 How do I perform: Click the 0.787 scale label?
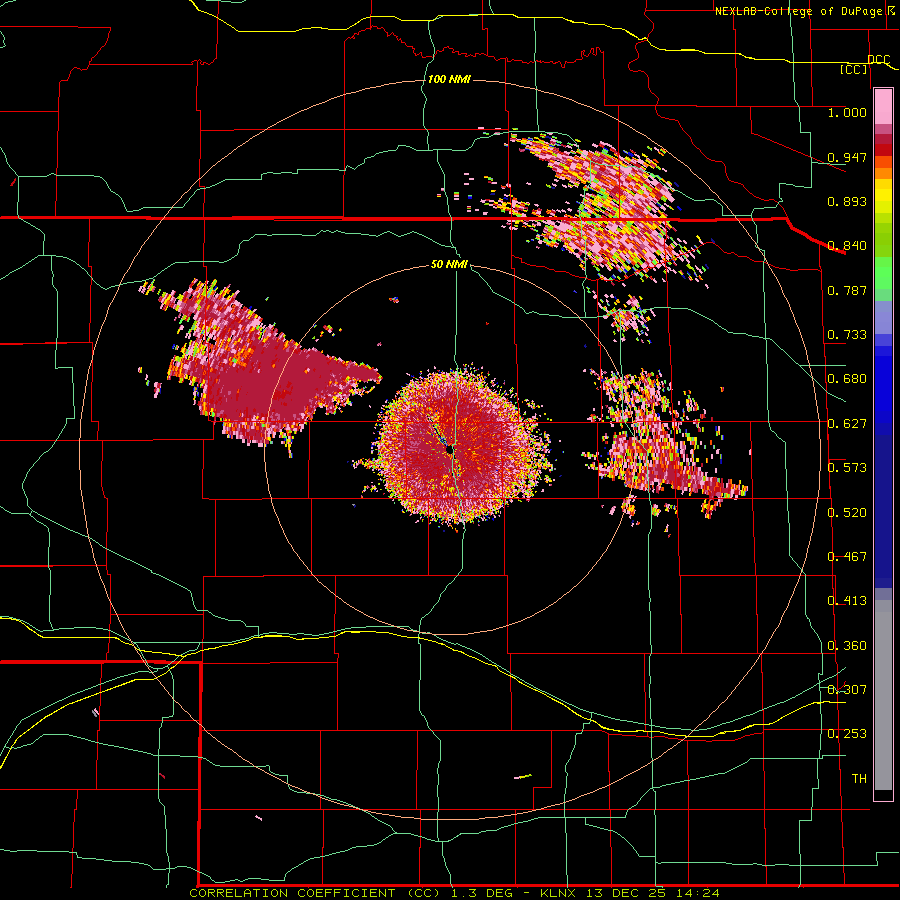click(x=847, y=290)
